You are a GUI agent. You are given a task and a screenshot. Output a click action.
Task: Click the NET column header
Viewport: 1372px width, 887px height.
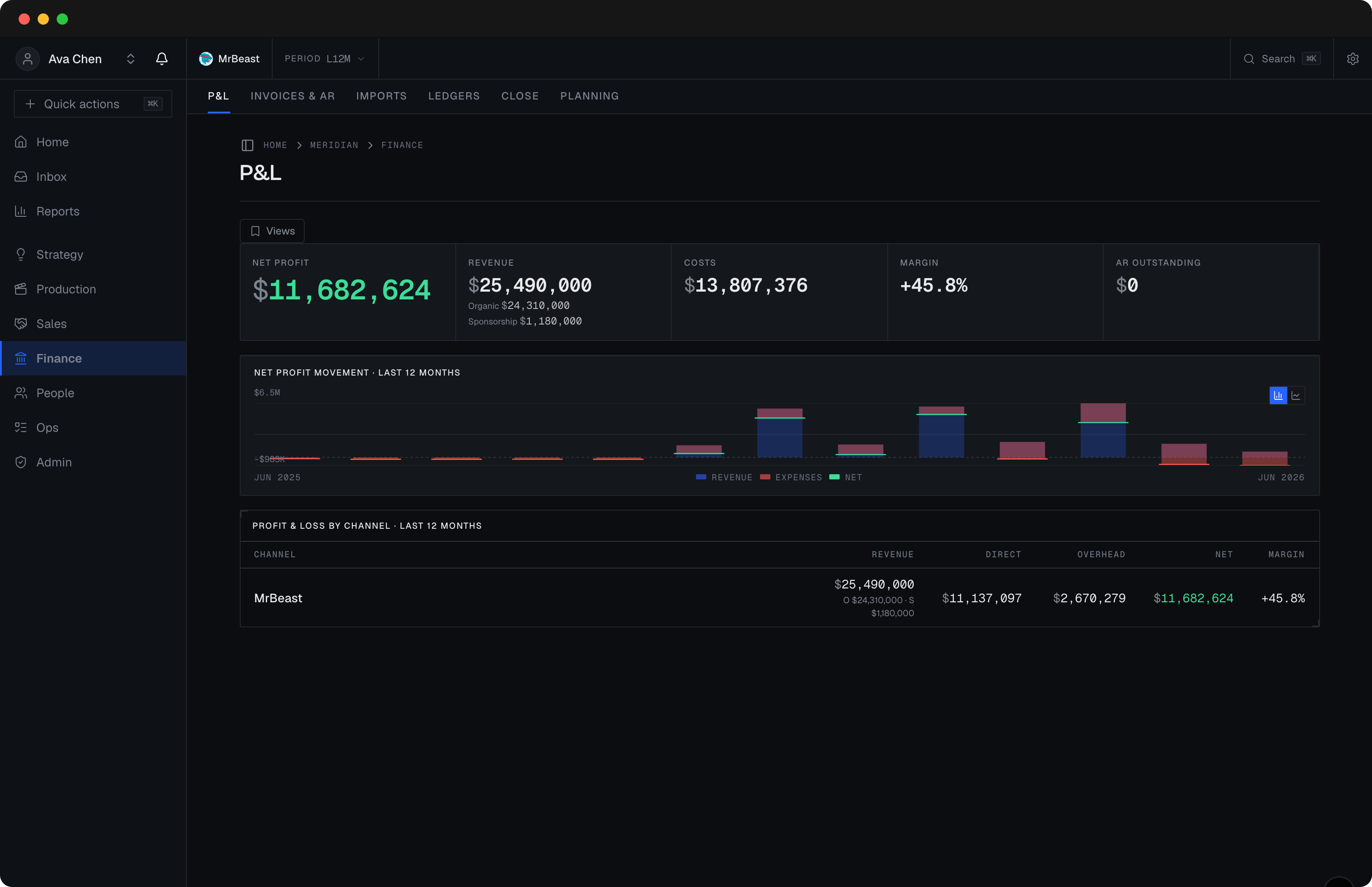pos(1224,554)
